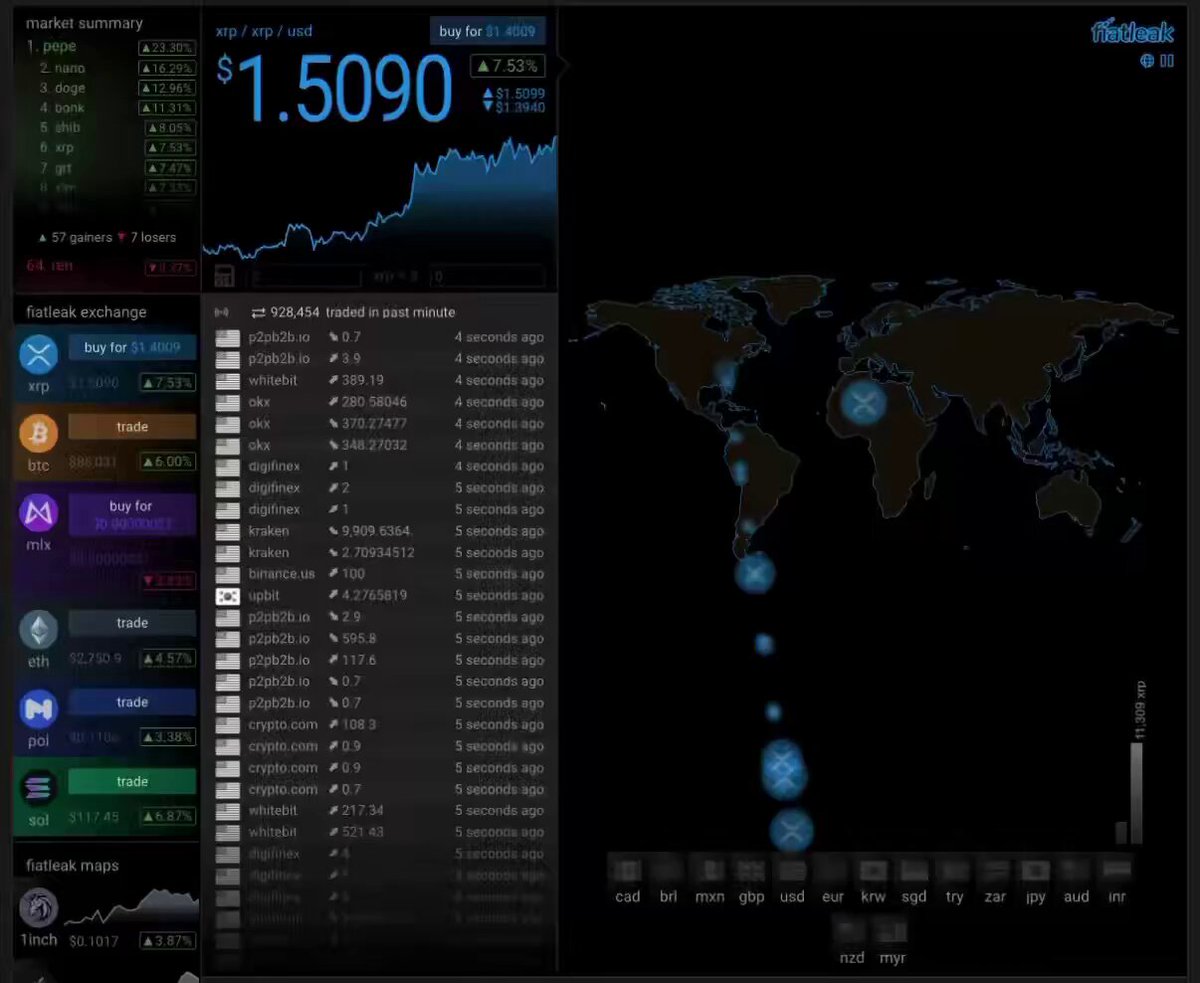
Task: Click the kraken 9,909.6364 trade row
Action: click(380, 531)
